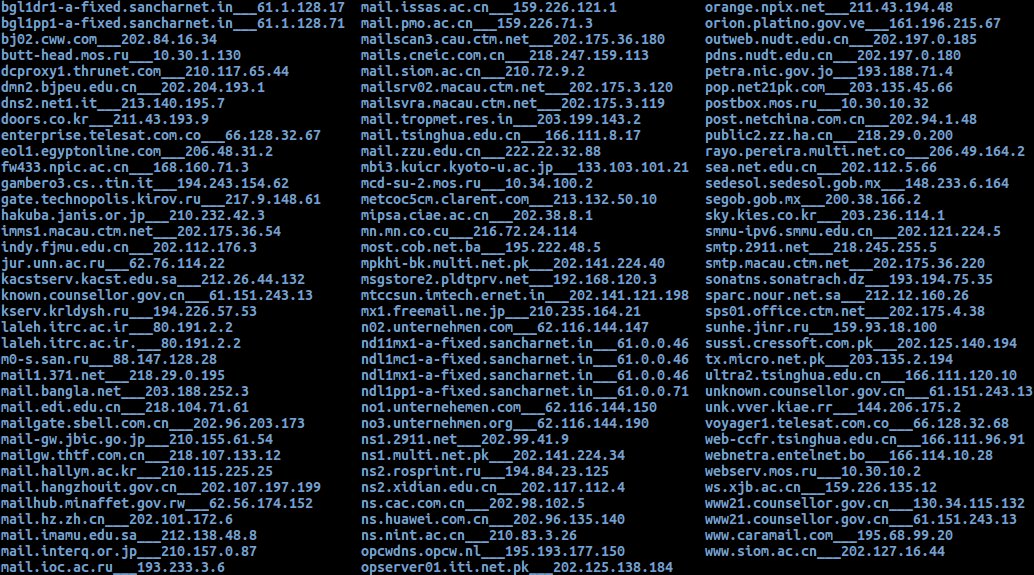Click the kacstserv.kacst.edu.sa line
This screenshot has width=1034, height=575.
[153, 279]
